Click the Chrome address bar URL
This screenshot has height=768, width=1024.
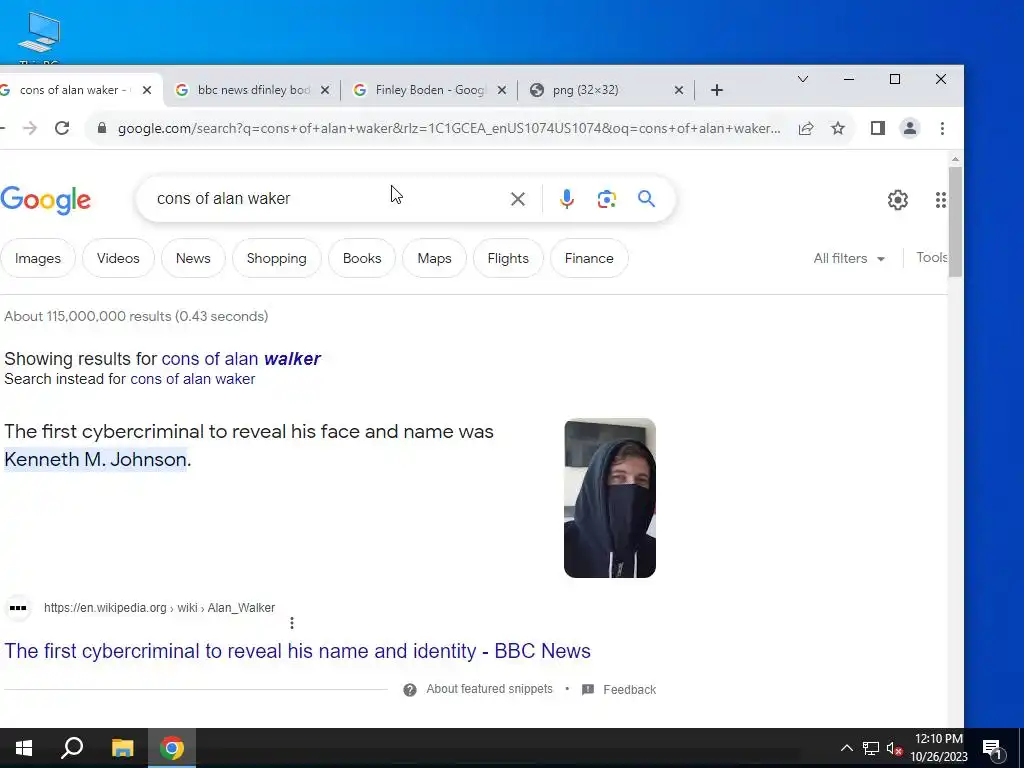[449, 128]
